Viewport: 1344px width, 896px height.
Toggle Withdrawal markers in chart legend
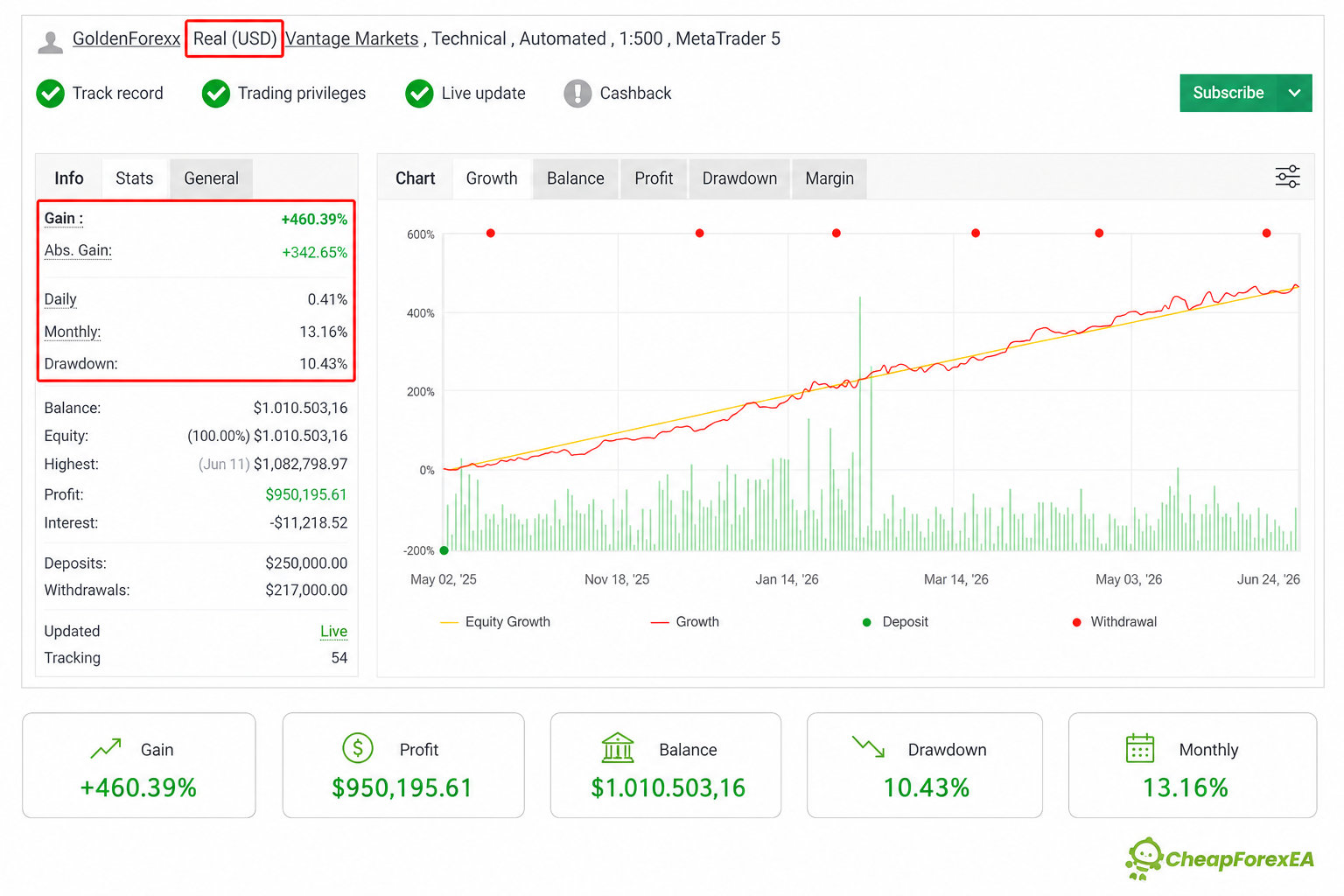click(x=1114, y=622)
